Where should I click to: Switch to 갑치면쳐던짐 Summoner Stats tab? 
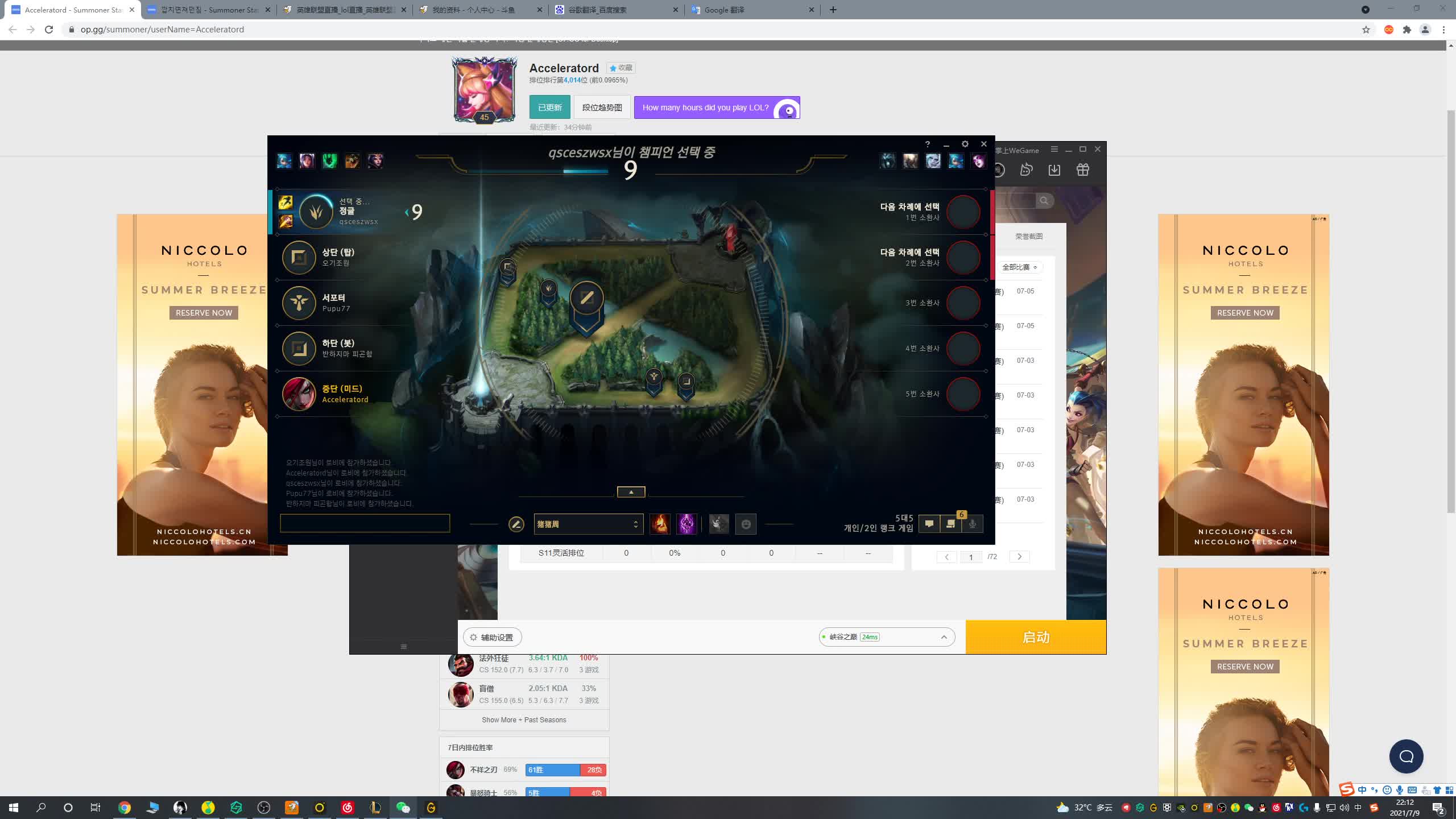208,10
